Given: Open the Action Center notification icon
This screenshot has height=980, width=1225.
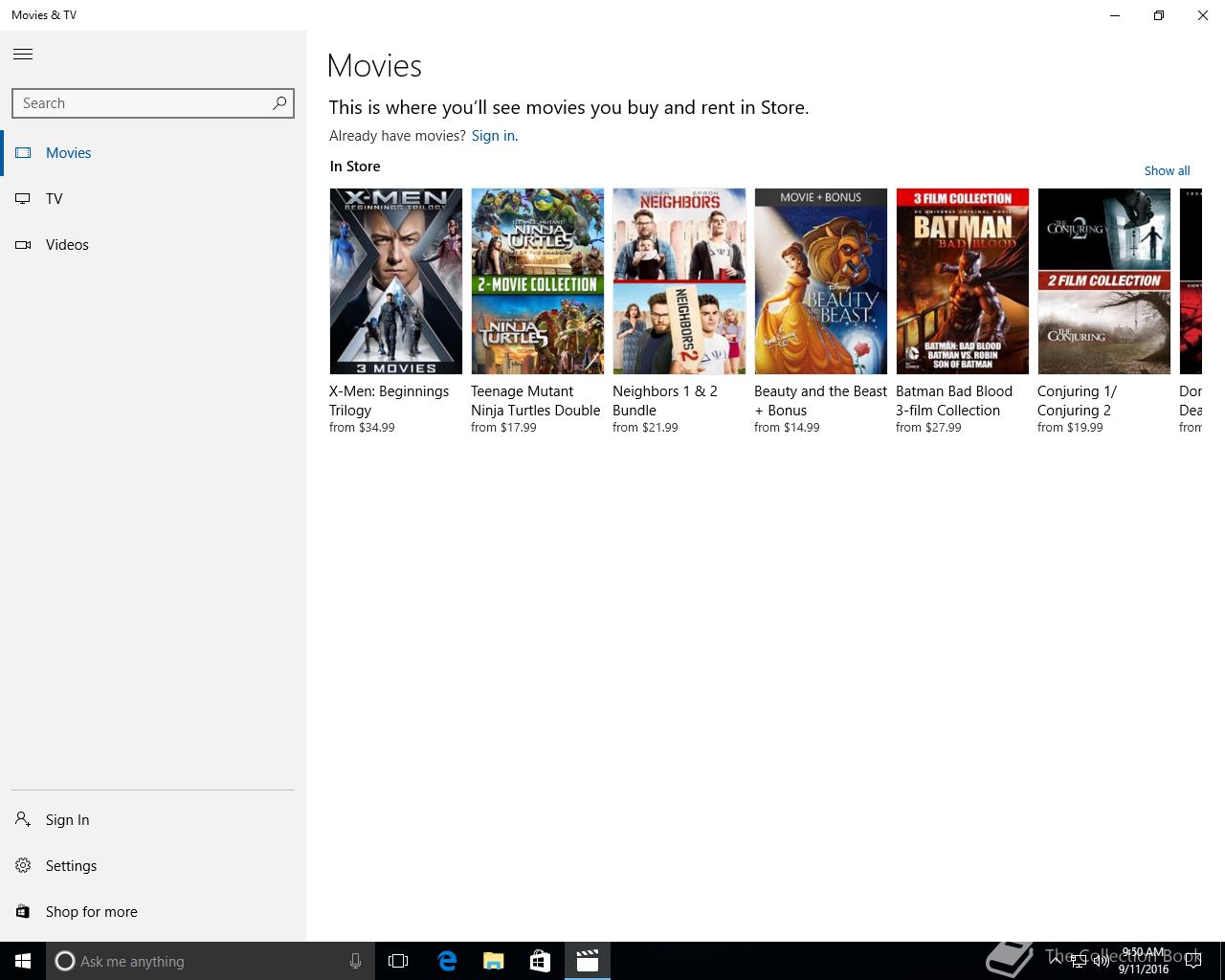Looking at the screenshot, I should click(1192, 961).
